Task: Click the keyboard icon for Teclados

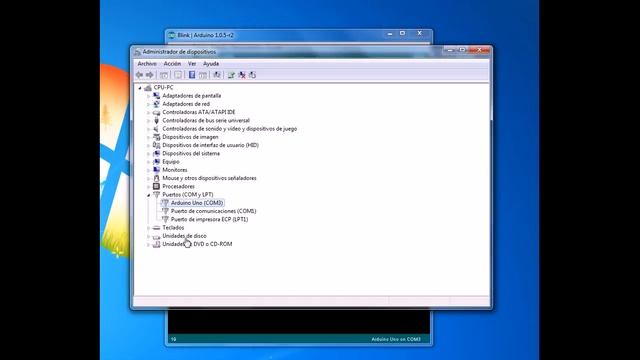Action: (156, 227)
